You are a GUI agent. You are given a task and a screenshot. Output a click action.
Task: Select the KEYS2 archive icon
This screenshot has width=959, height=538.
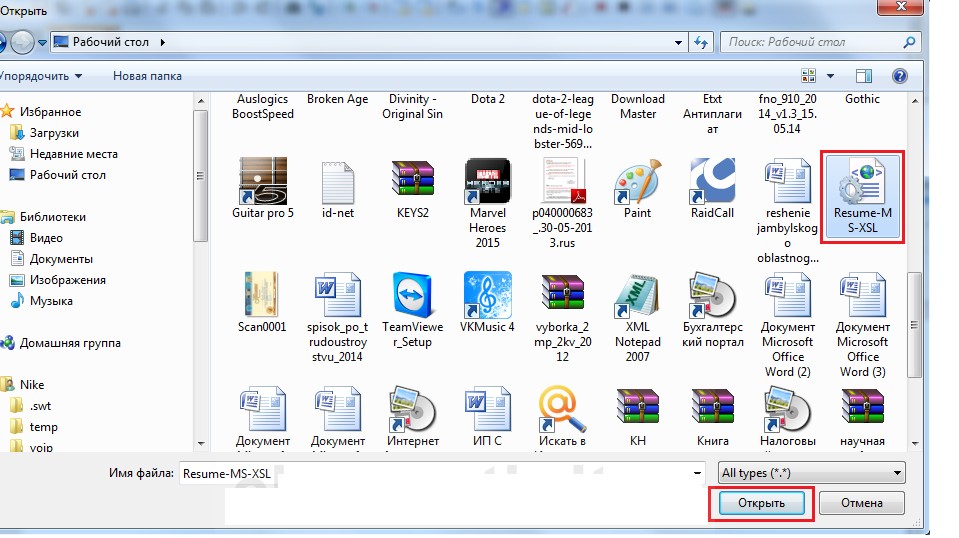(413, 179)
